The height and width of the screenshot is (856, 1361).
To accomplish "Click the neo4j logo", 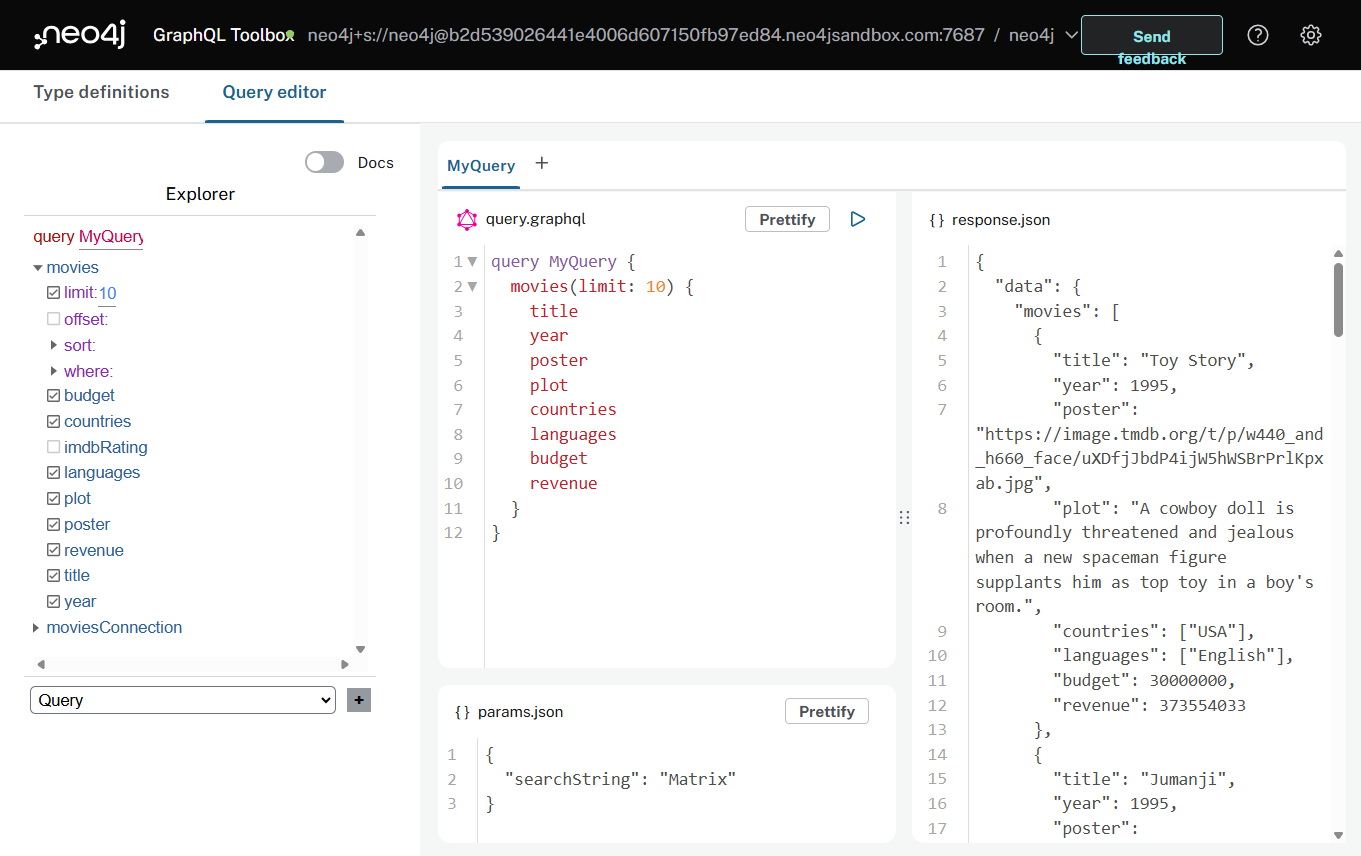I will click(82, 35).
